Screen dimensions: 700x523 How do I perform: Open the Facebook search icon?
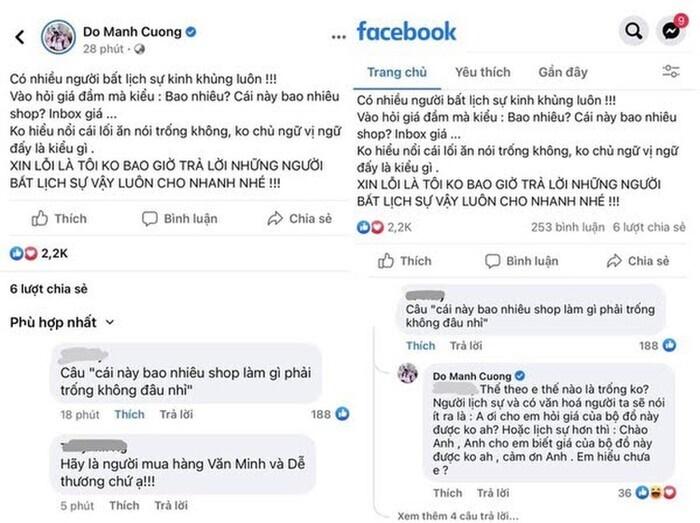pos(634,31)
